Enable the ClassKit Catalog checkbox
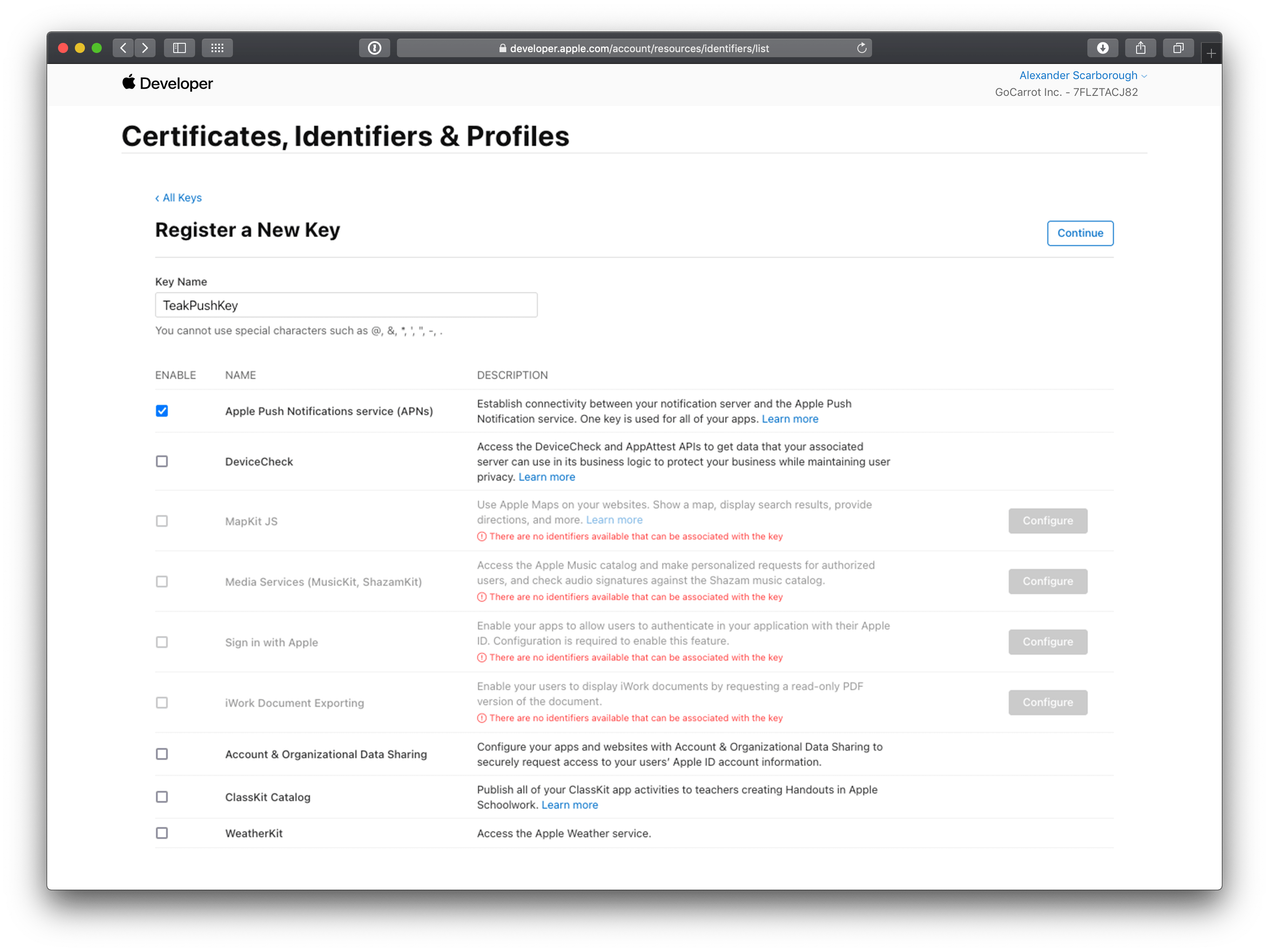The image size is (1269, 952). [162, 797]
